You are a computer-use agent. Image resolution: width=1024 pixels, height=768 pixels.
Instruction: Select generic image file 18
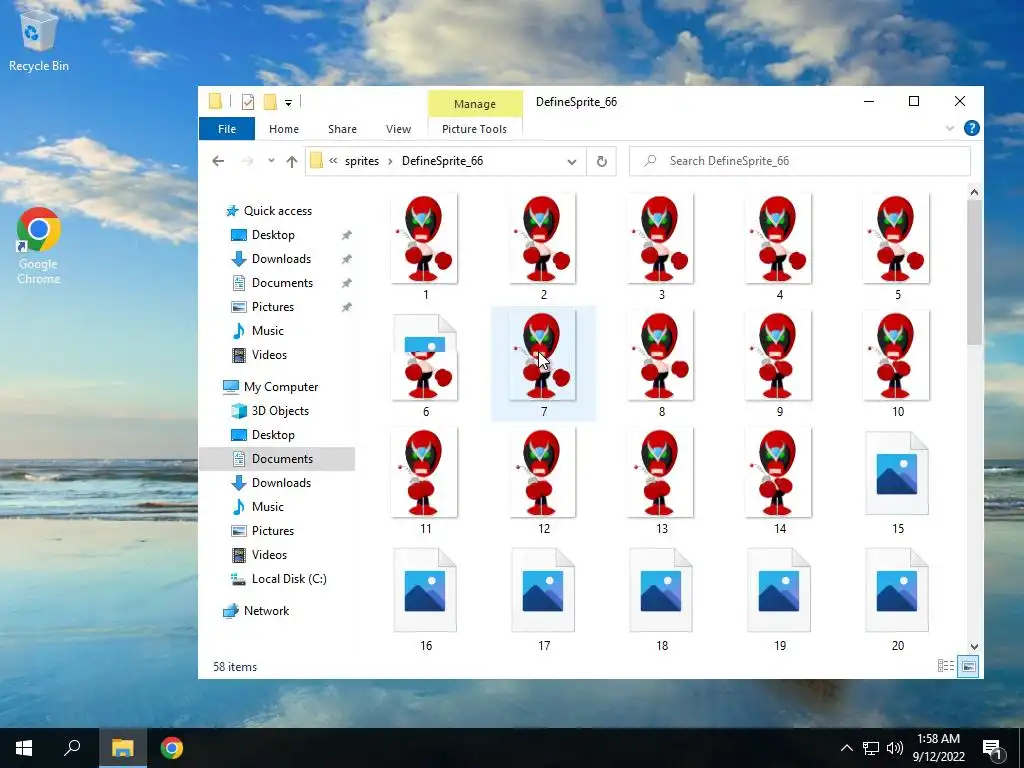point(661,599)
